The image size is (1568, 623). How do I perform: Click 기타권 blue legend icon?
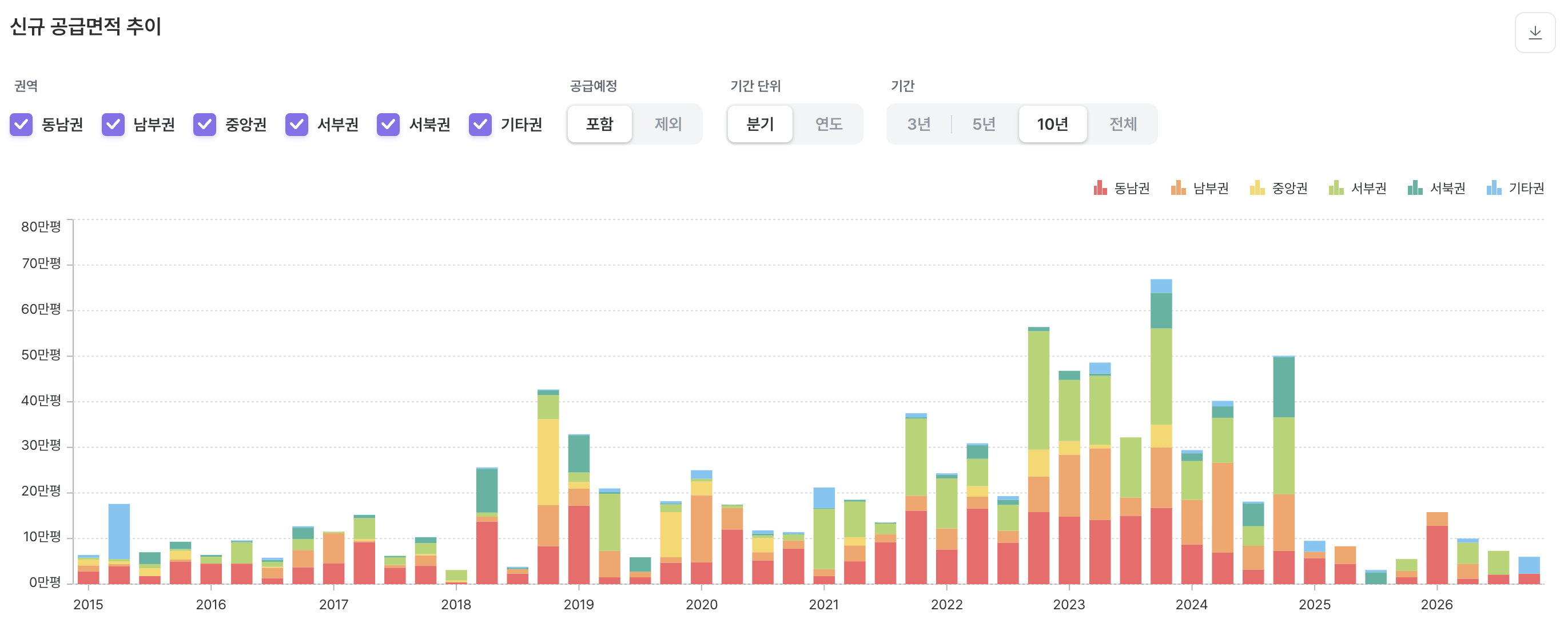click(1493, 188)
